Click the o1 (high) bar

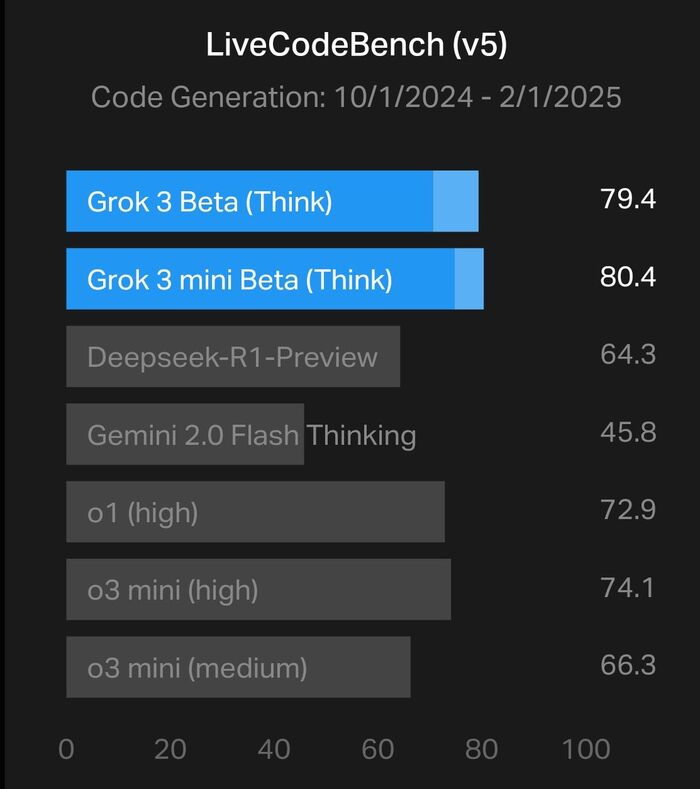coord(255,513)
